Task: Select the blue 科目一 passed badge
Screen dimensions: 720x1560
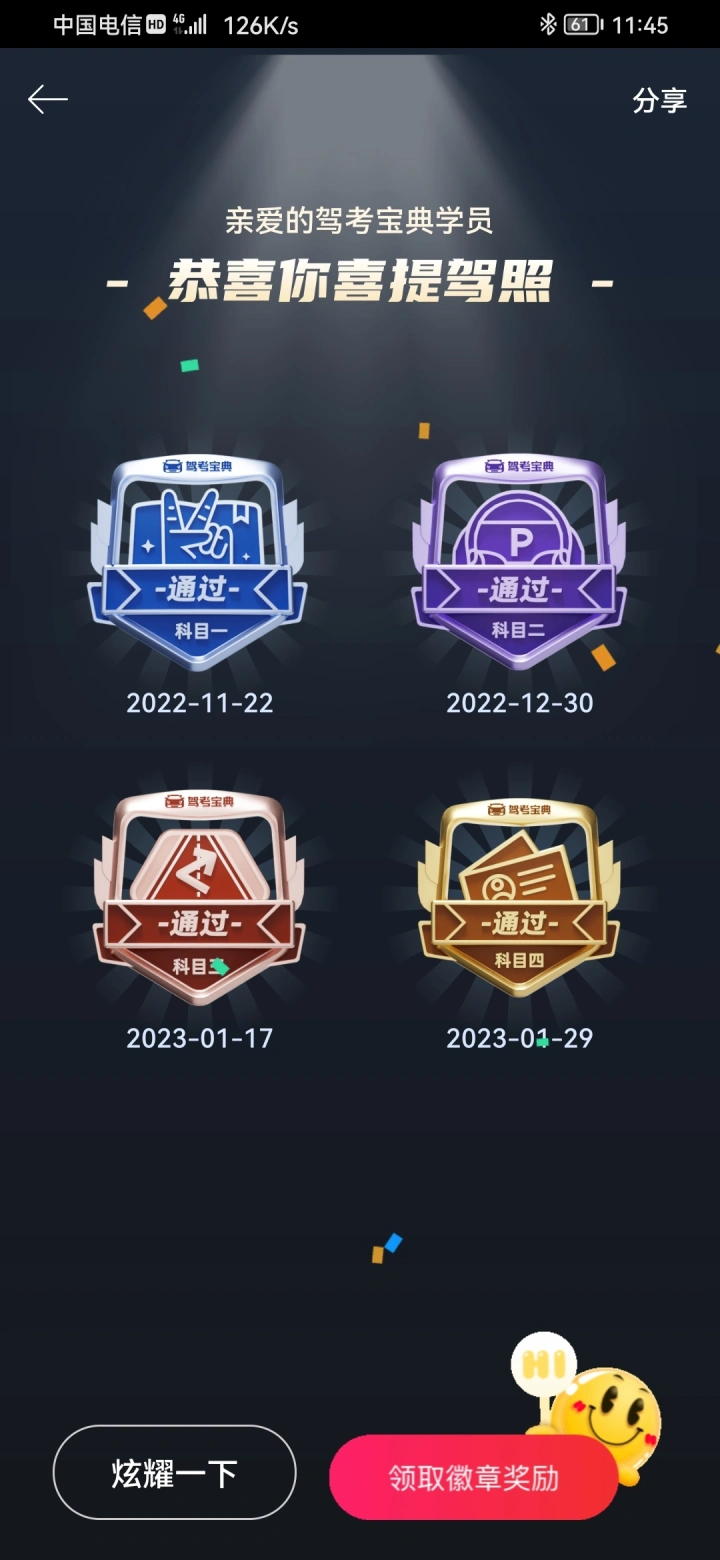Action: coord(198,562)
